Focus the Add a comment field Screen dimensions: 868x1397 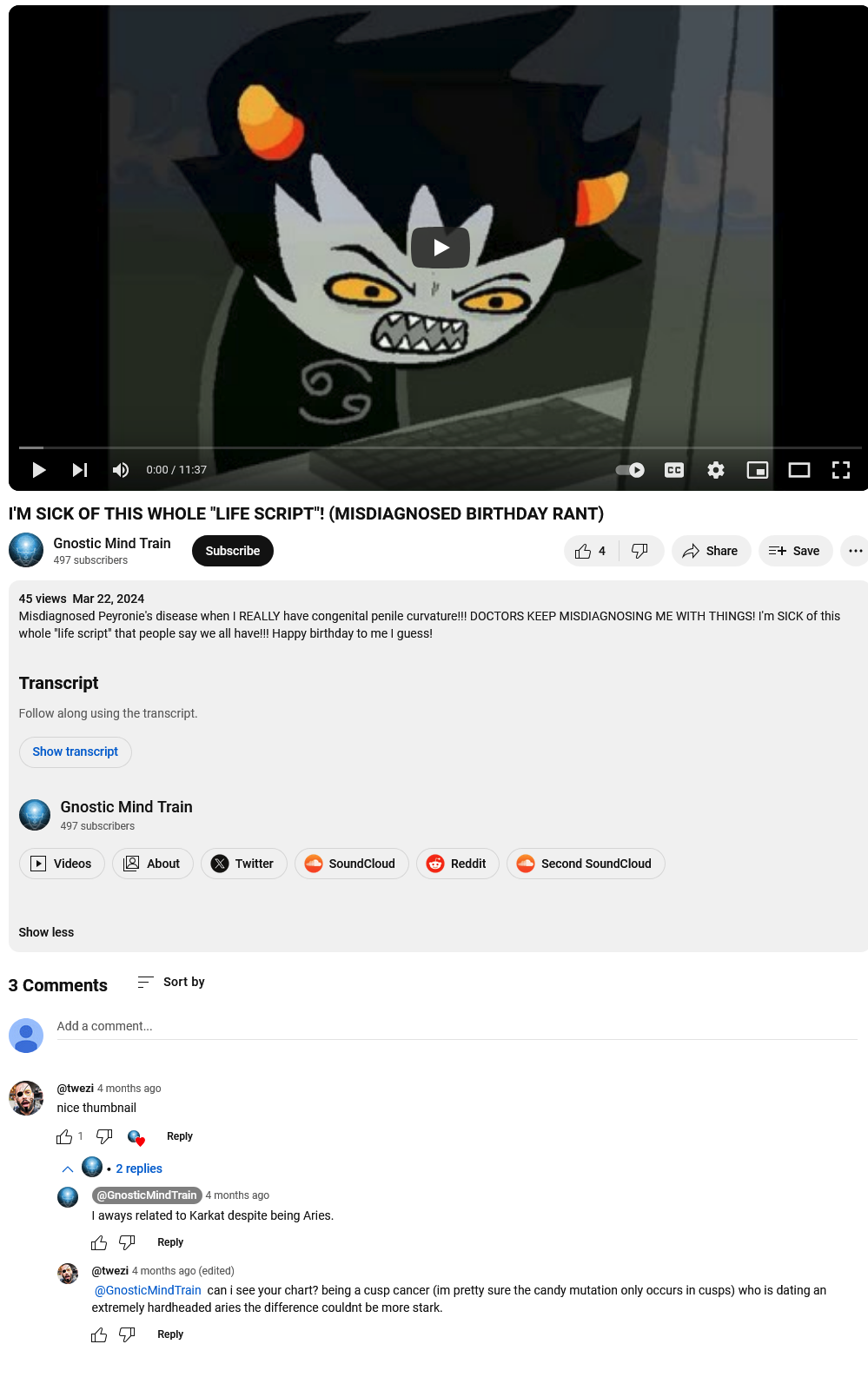[457, 1026]
